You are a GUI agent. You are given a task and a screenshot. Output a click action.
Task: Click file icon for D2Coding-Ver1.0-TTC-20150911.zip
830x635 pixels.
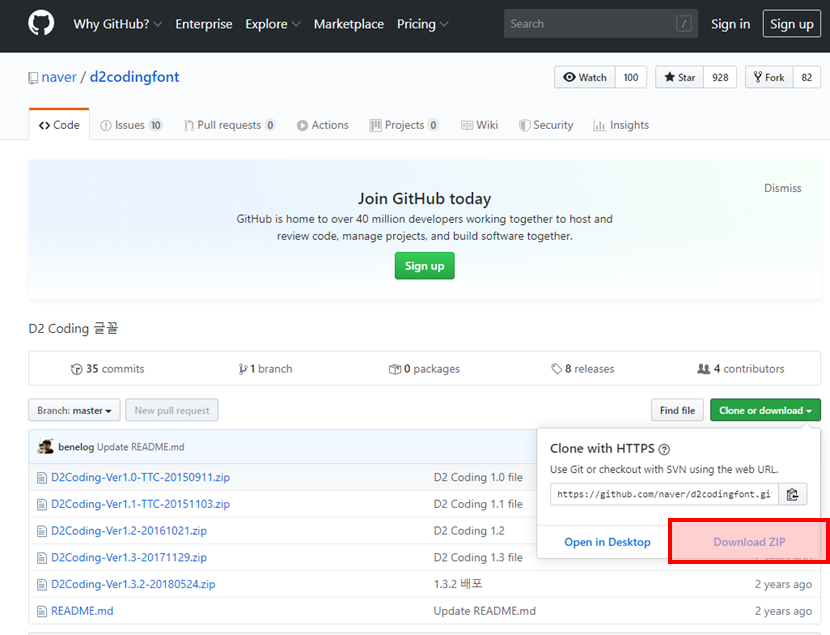[x=42, y=478]
